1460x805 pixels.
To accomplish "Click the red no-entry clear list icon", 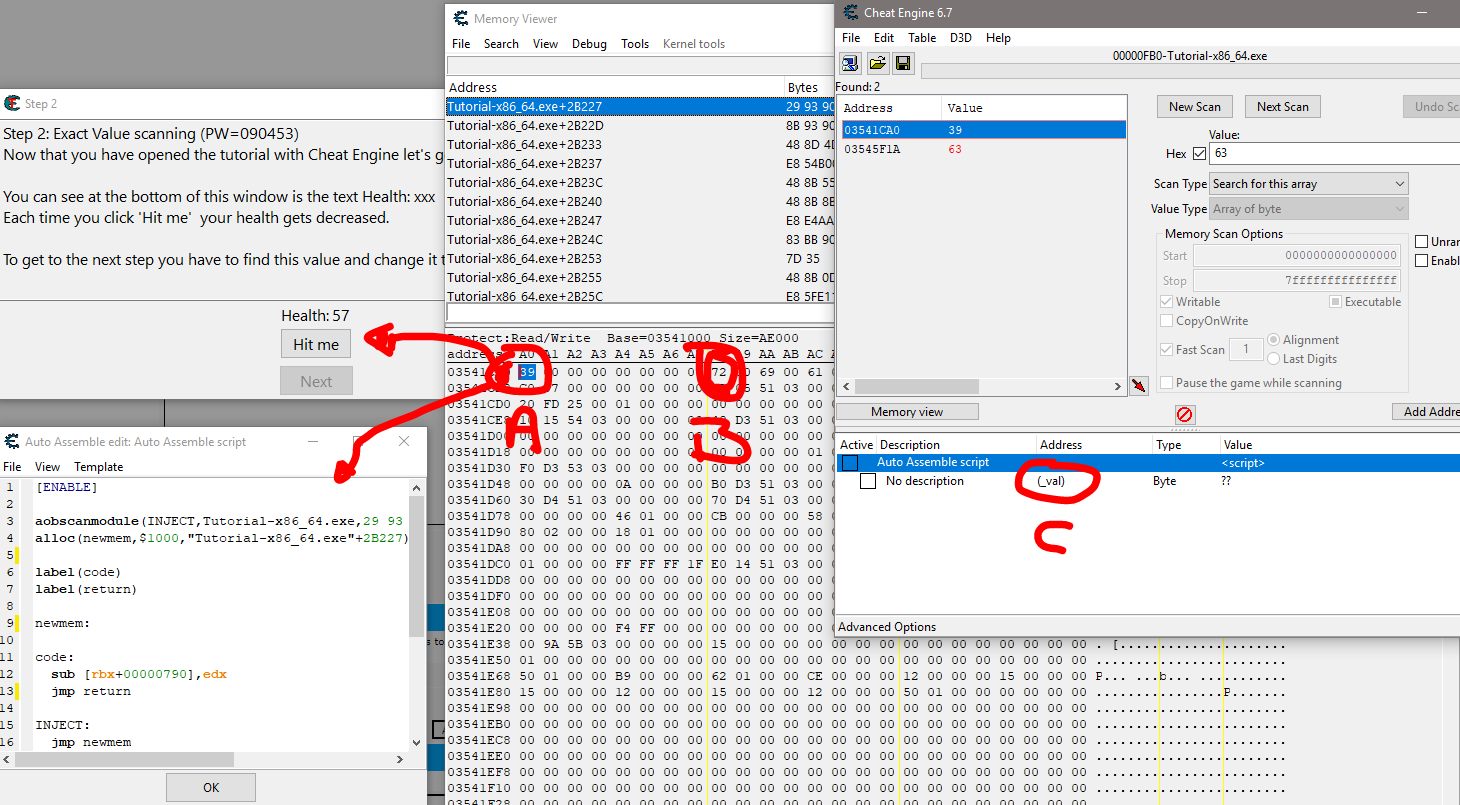I will pos(1185,414).
